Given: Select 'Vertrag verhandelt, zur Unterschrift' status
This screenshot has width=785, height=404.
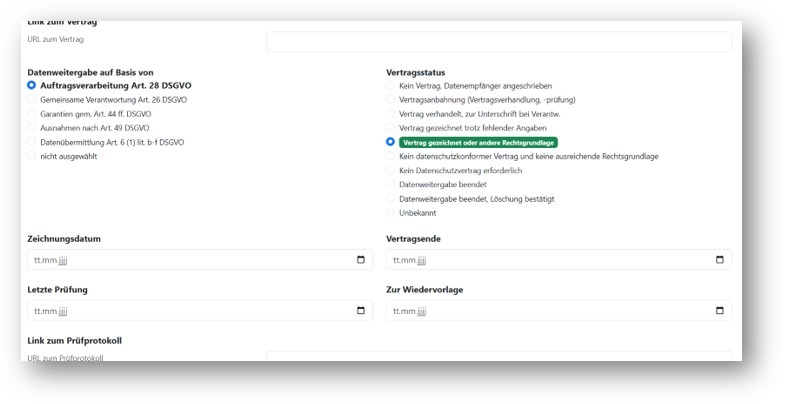Looking at the screenshot, I should click(x=391, y=114).
